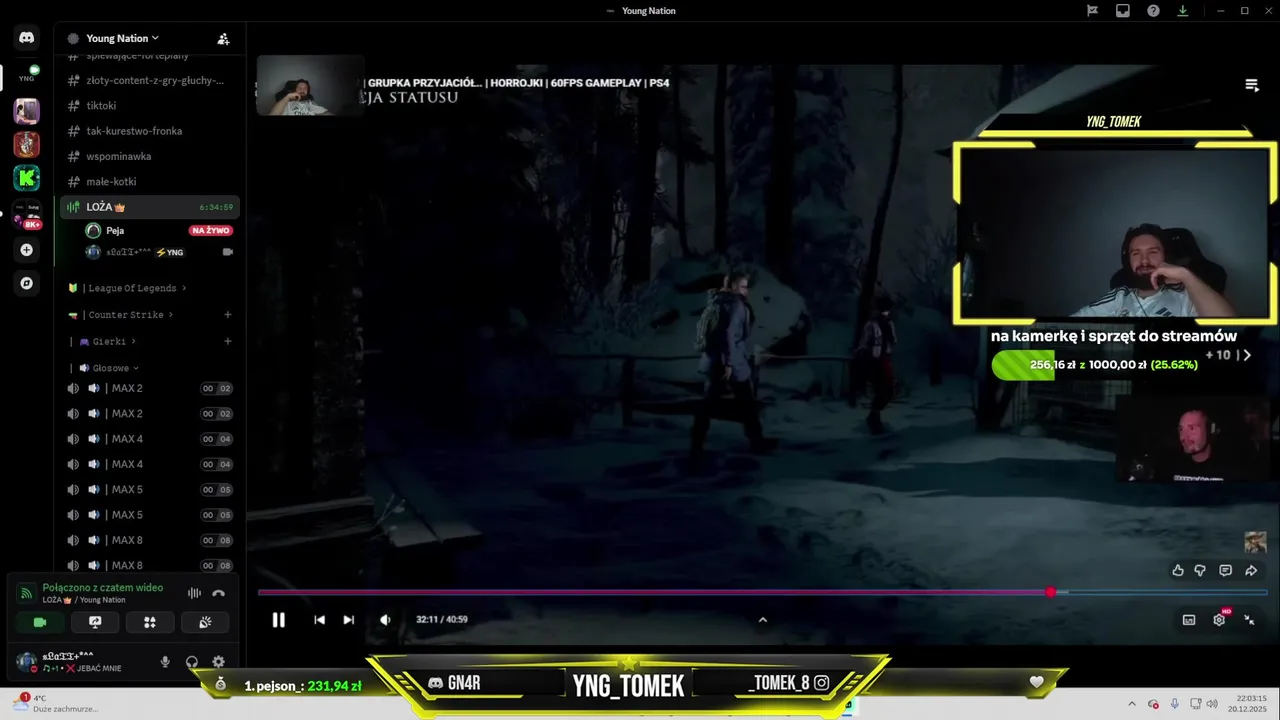Open the weather widget on Windows taskbar
This screenshot has height=720, width=1280.
coord(55,703)
